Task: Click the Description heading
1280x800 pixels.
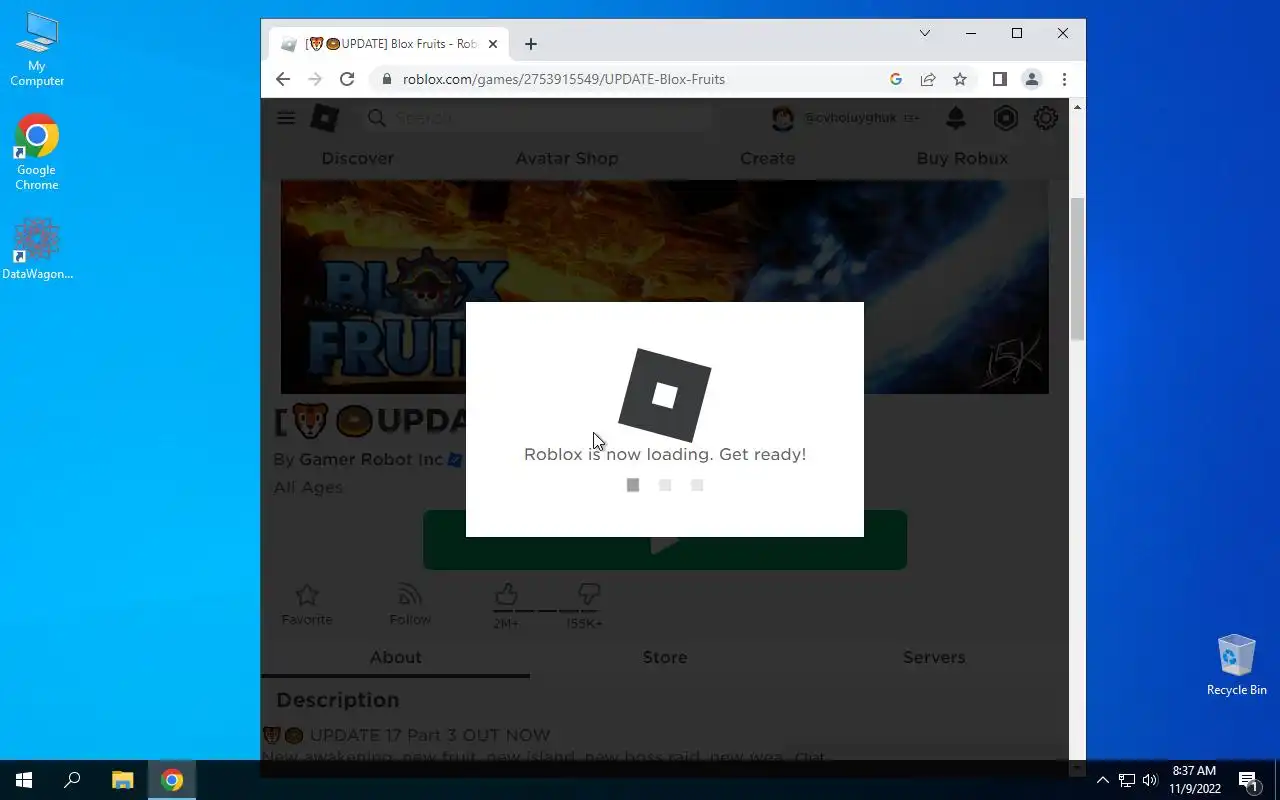Action: pyautogui.click(x=337, y=700)
